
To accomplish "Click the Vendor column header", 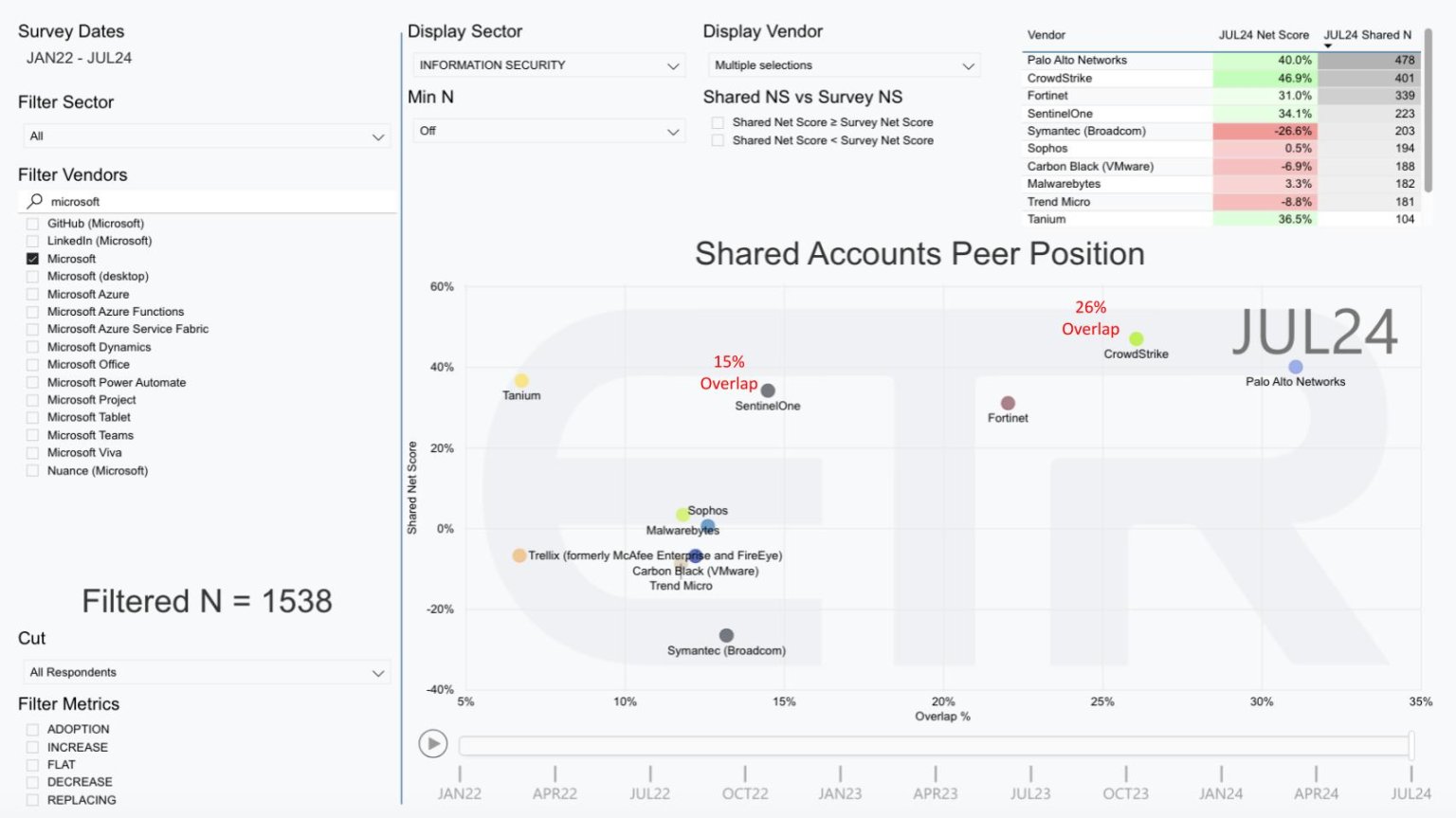I will tap(1046, 35).
